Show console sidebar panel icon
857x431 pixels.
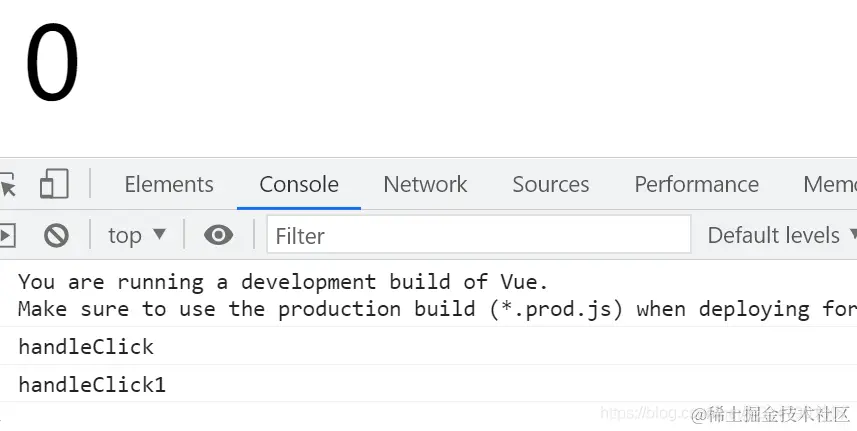coord(7,235)
